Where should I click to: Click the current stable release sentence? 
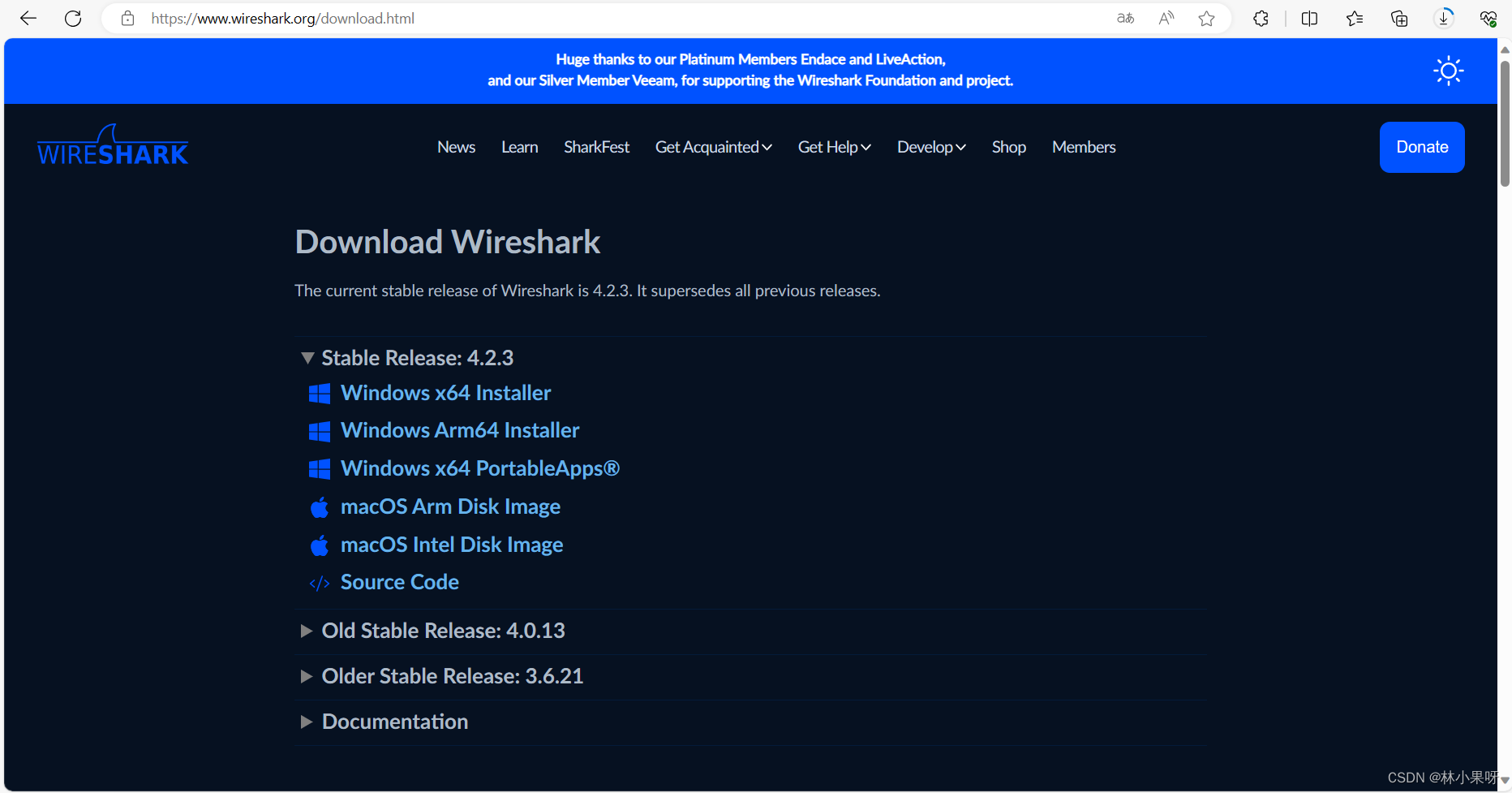[x=587, y=291]
